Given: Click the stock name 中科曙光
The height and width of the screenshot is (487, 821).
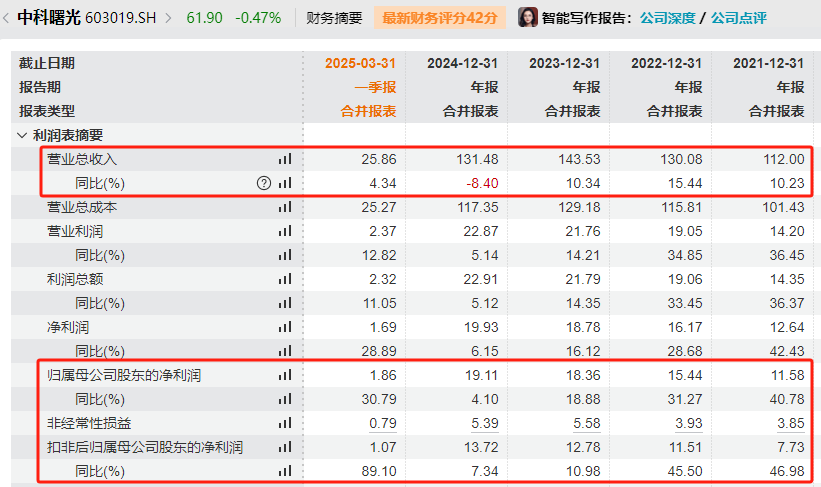Looking at the screenshot, I should point(49,18).
